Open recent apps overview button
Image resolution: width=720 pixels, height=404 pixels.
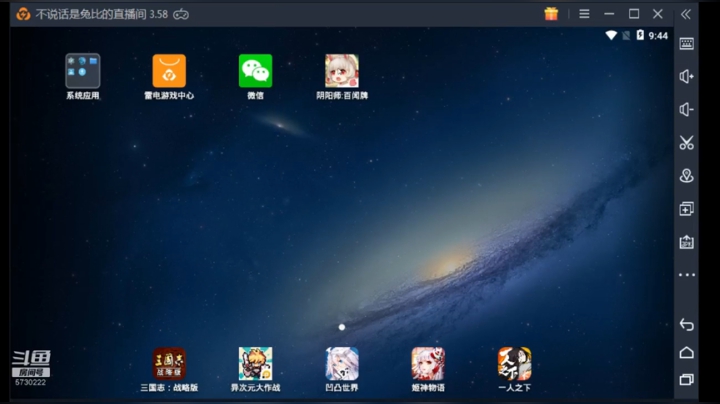(686, 379)
